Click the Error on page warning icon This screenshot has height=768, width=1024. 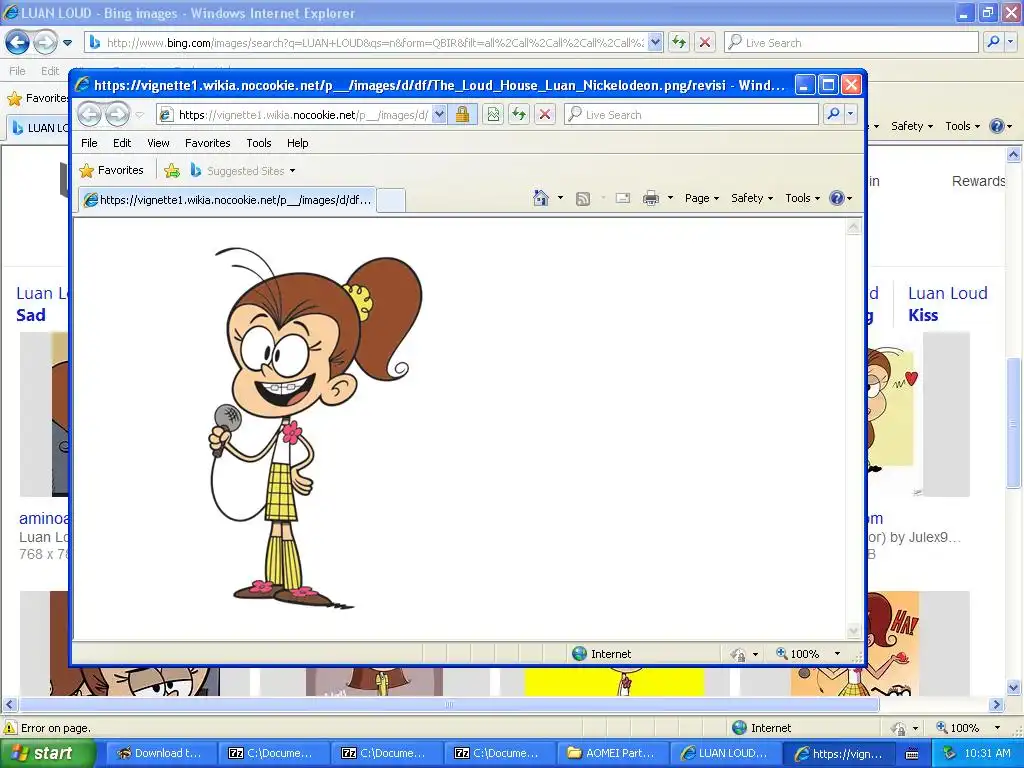point(10,728)
